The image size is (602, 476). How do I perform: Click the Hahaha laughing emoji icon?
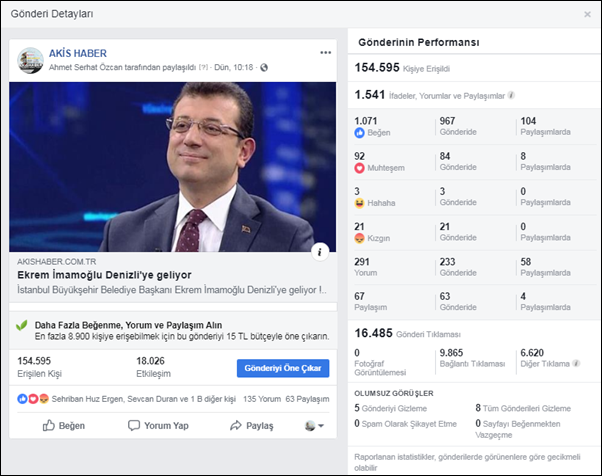pyautogui.click(x=359, y=203)
